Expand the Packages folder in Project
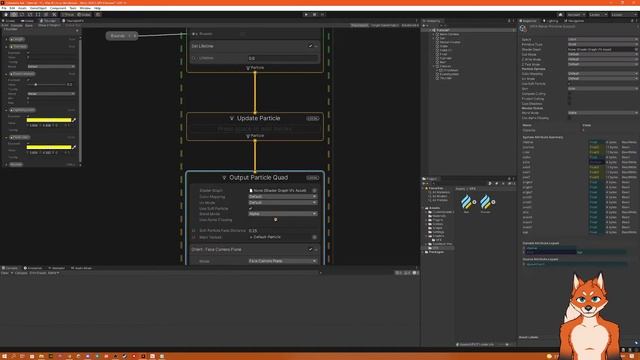 coord(423,252)
